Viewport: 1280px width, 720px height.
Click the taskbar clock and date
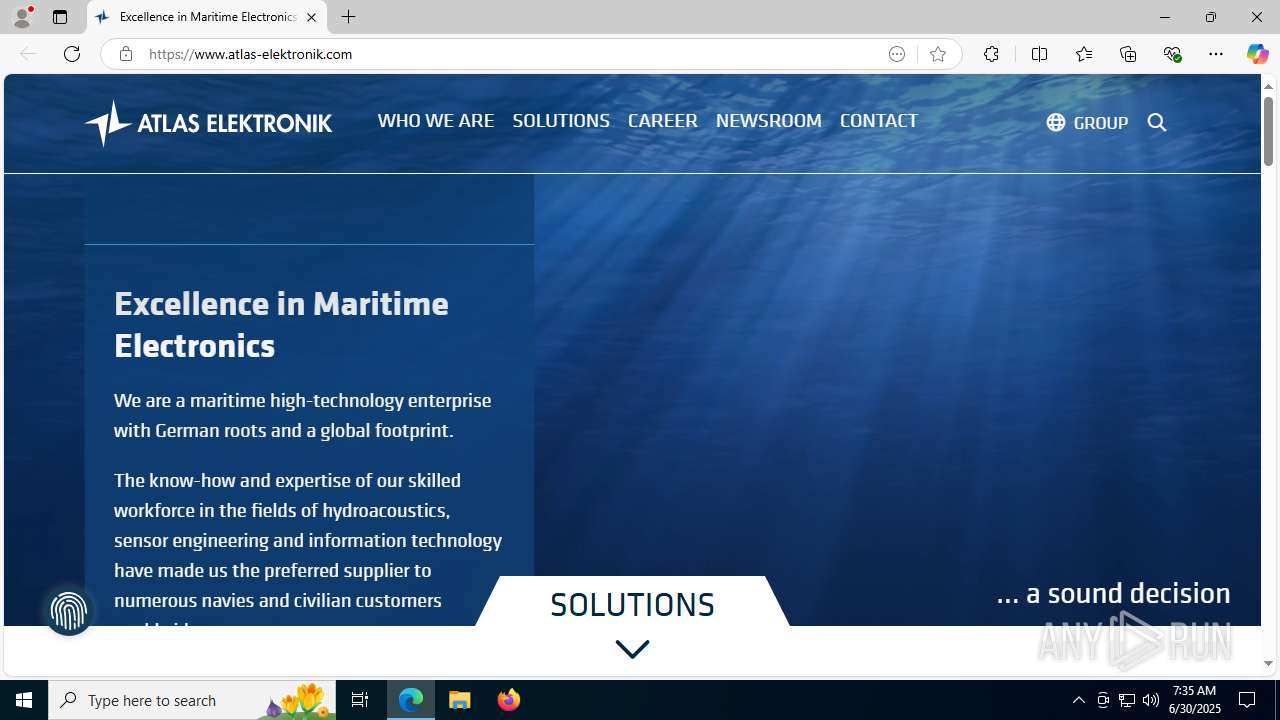click(x=1195, y=700)
